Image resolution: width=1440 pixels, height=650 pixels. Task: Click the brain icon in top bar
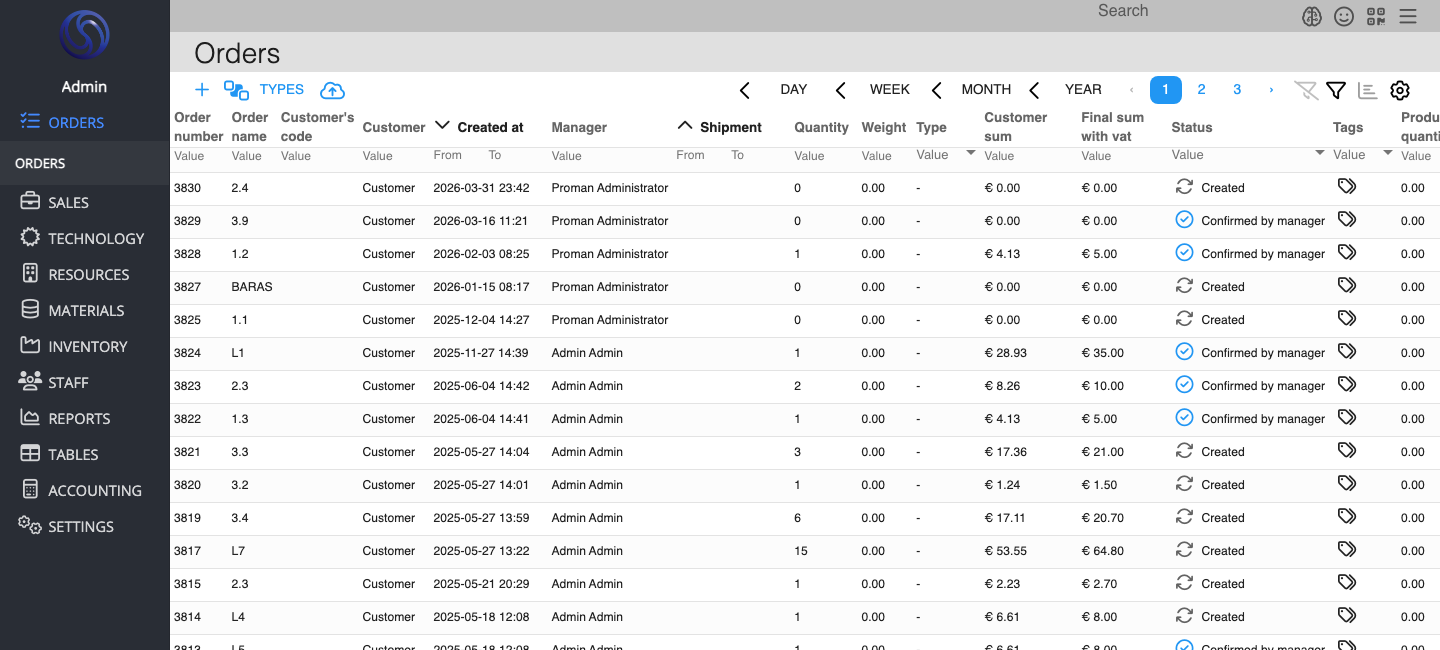[1312, 16]
